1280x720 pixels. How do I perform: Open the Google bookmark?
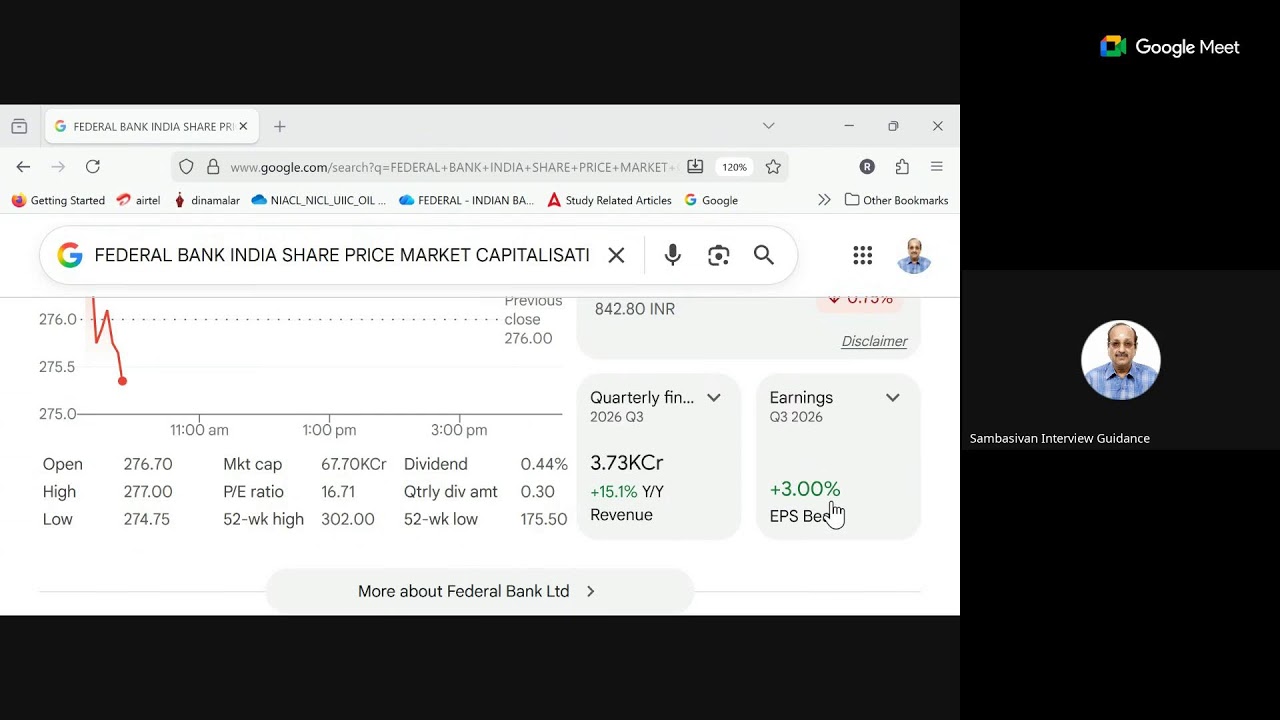click(x=711, y=200)
